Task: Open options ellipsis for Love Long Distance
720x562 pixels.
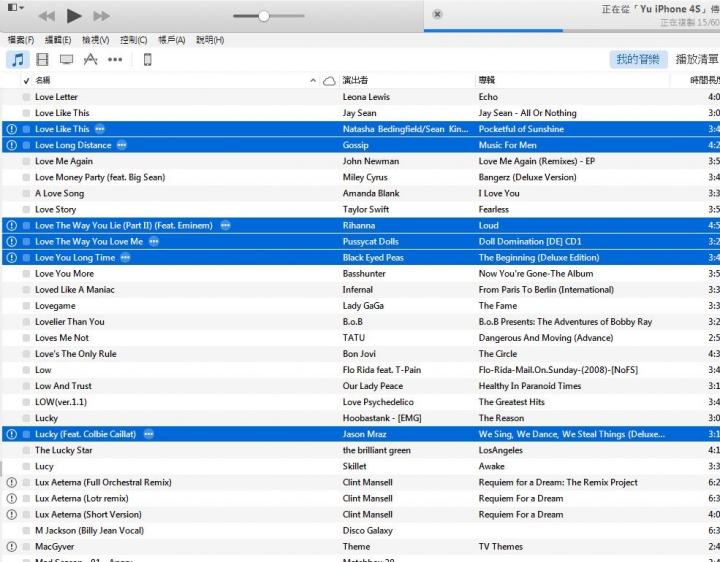Action: 122,145
